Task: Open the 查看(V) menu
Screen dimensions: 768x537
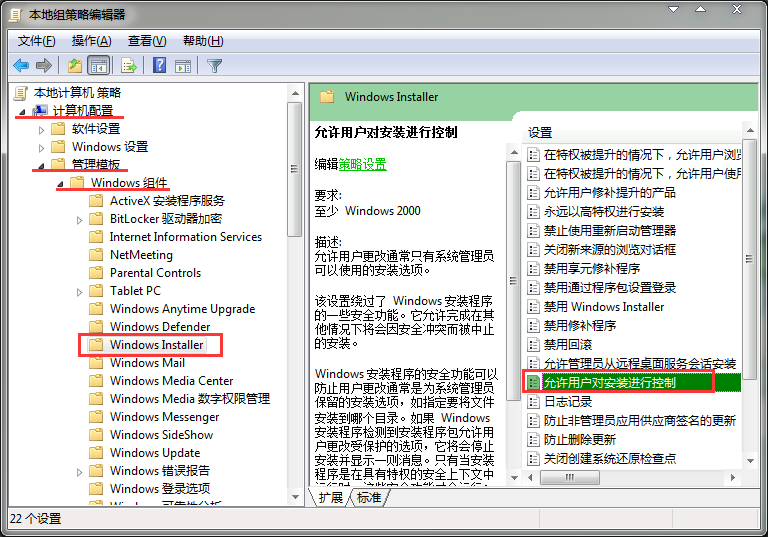Action: tap(147, 41)
